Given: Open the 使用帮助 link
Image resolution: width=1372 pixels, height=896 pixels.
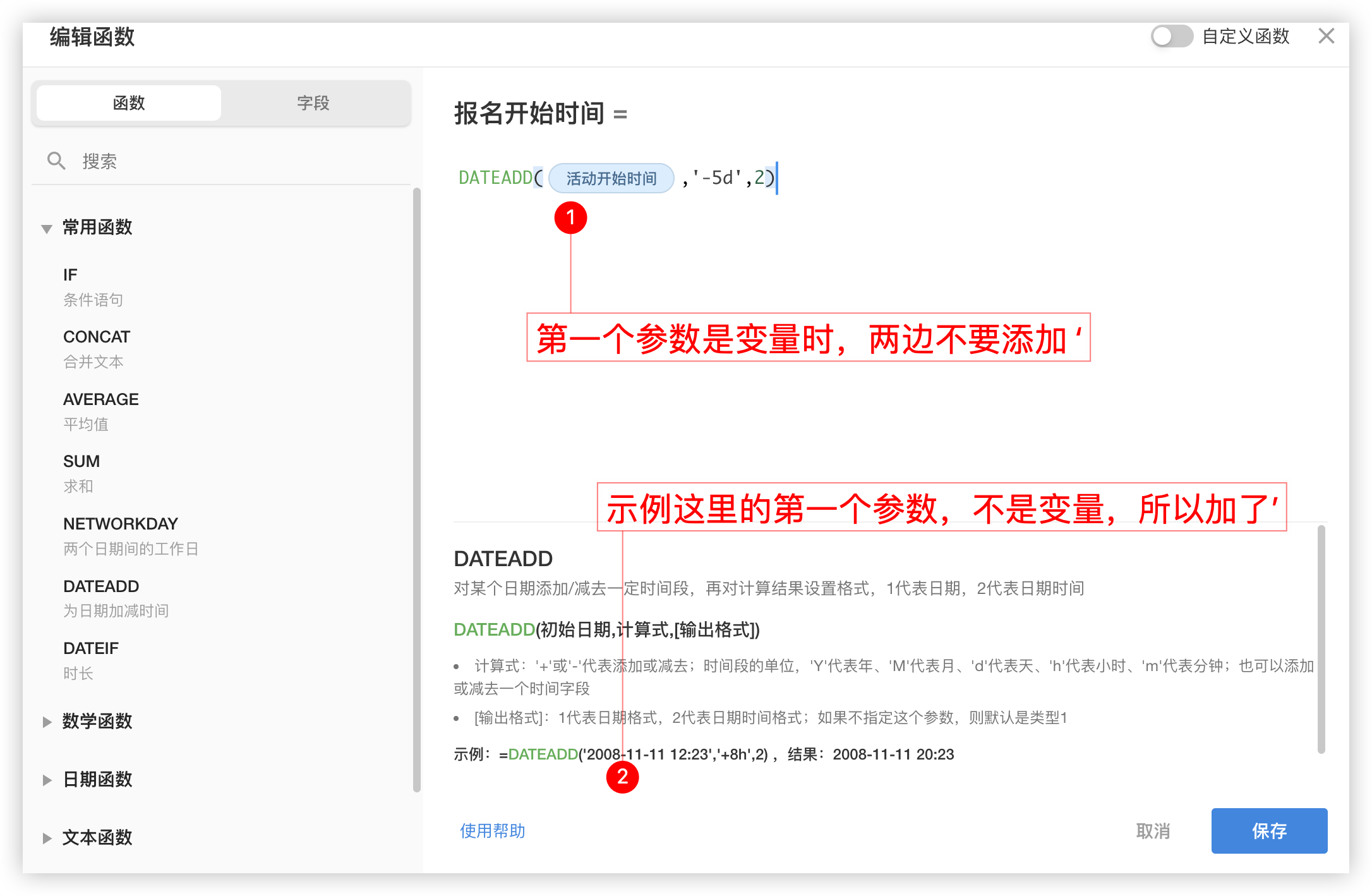Looking at the screenshot, I should point(492,830).
